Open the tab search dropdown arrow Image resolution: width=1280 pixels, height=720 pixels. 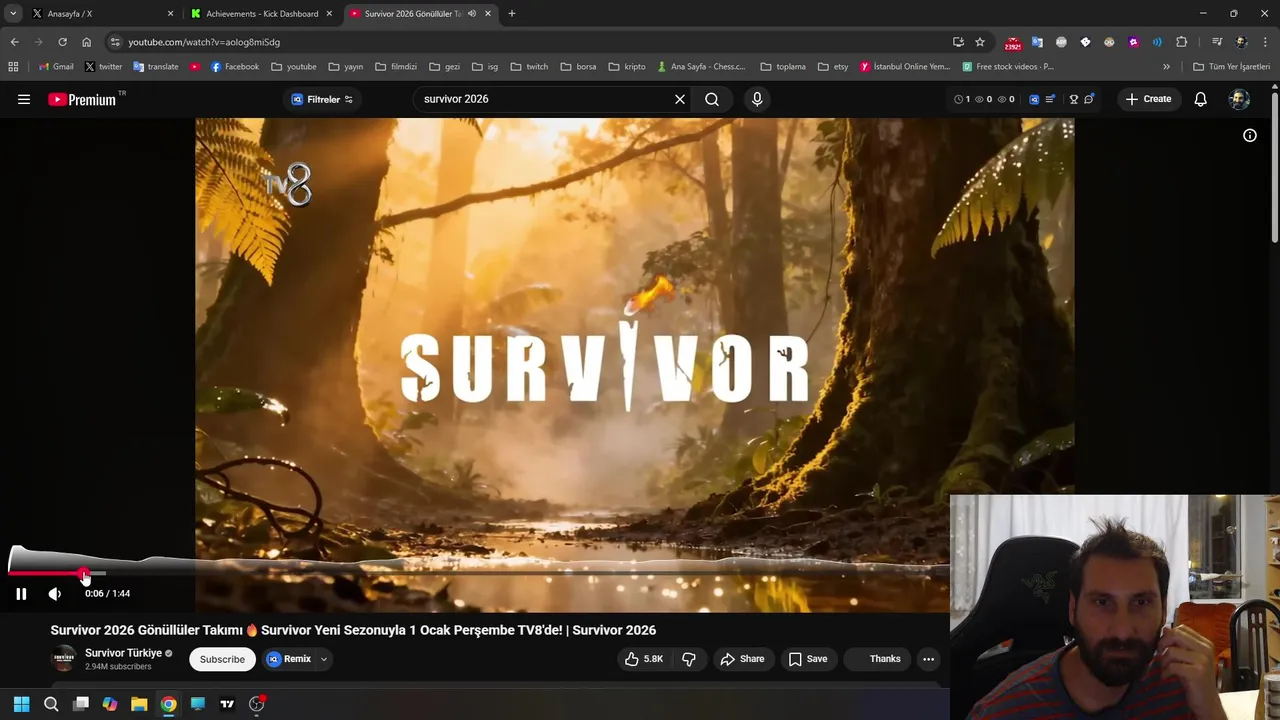[13, 14]
